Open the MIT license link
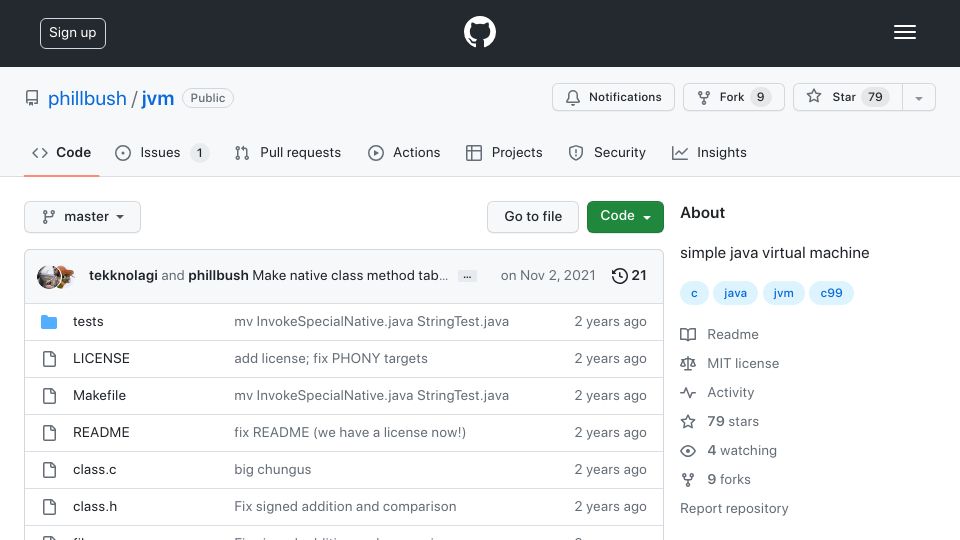960x540 pixels. coord(743,363)
